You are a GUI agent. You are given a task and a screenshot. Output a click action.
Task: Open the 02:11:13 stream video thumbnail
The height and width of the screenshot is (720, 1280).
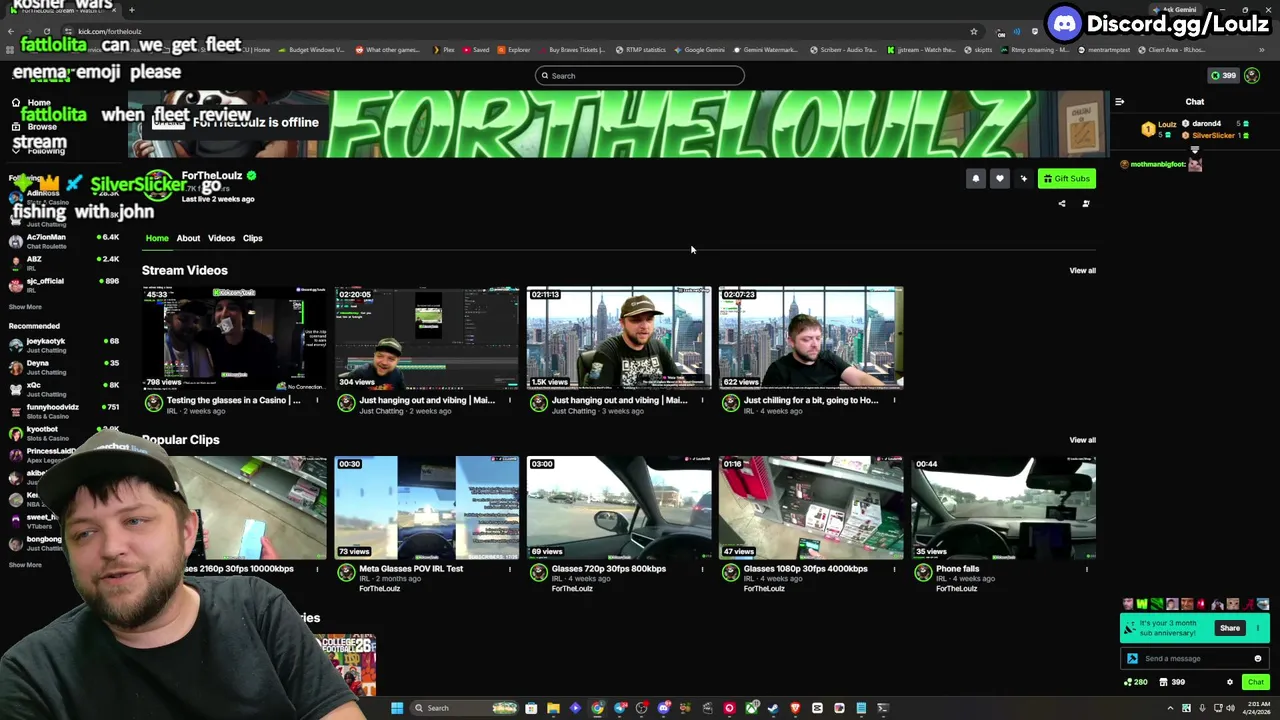click(619, 338)
